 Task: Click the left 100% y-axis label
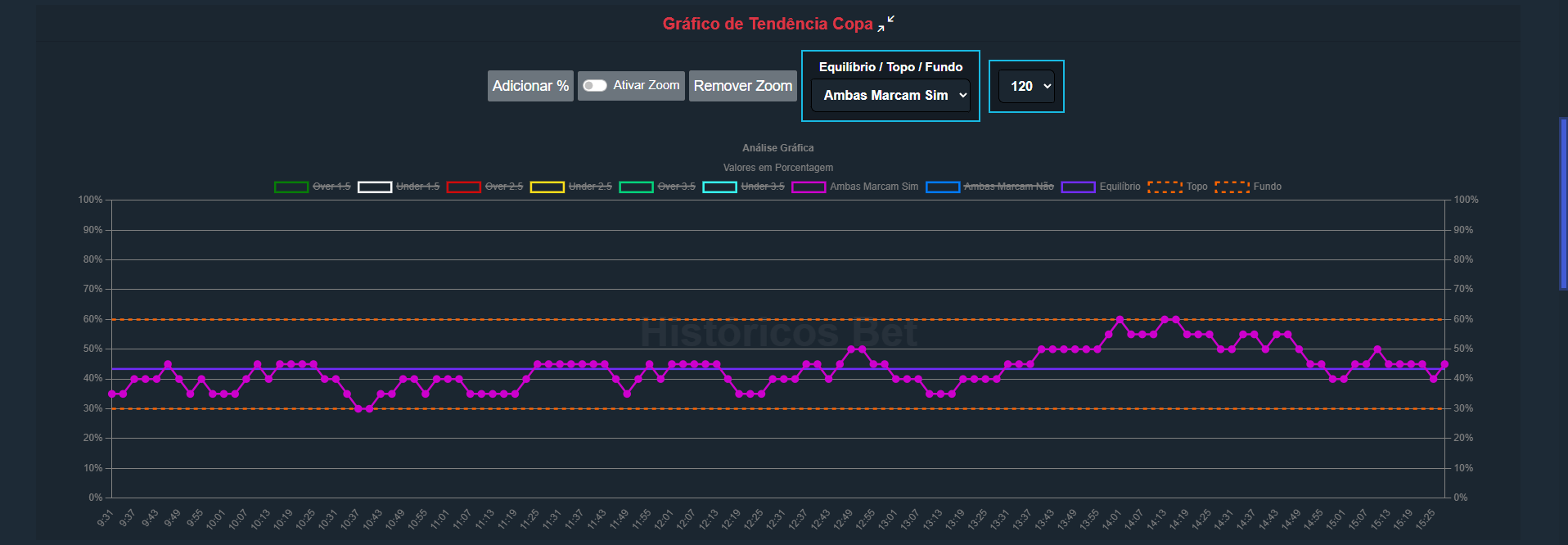tap(90, 200)
